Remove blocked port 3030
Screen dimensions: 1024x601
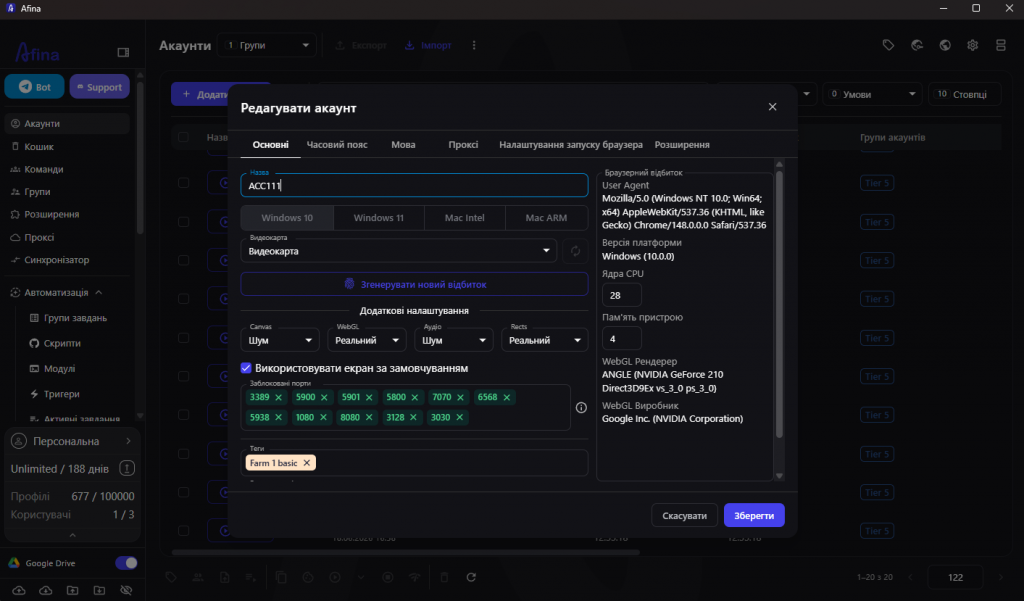click(x=460, y=417)
